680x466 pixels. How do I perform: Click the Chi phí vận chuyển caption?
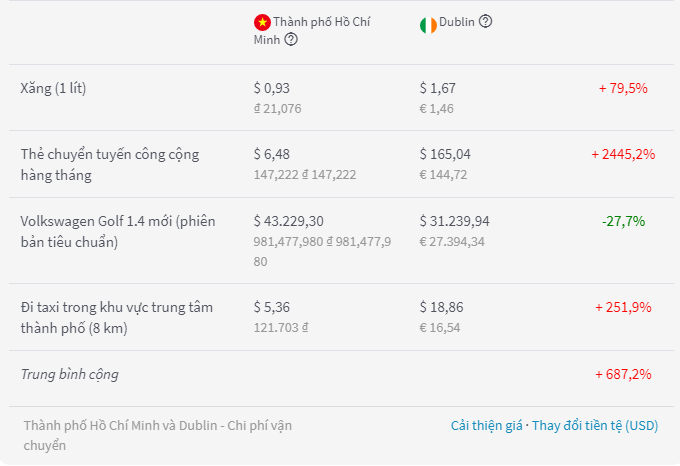158,435
